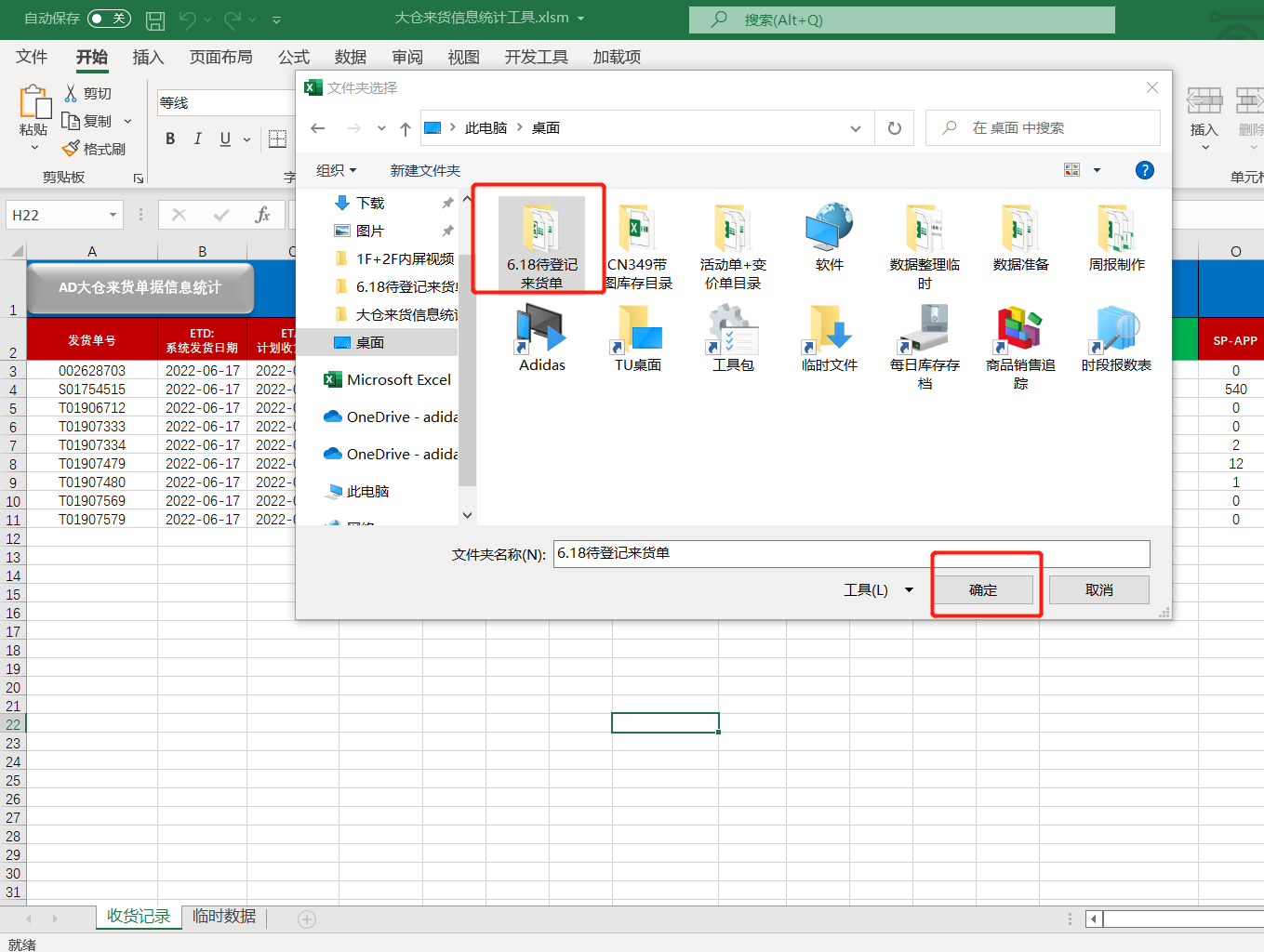Screen dimensions: 1264x952
Task: Open the 数据 ribbon tab
Action: (x=351, y=57)
